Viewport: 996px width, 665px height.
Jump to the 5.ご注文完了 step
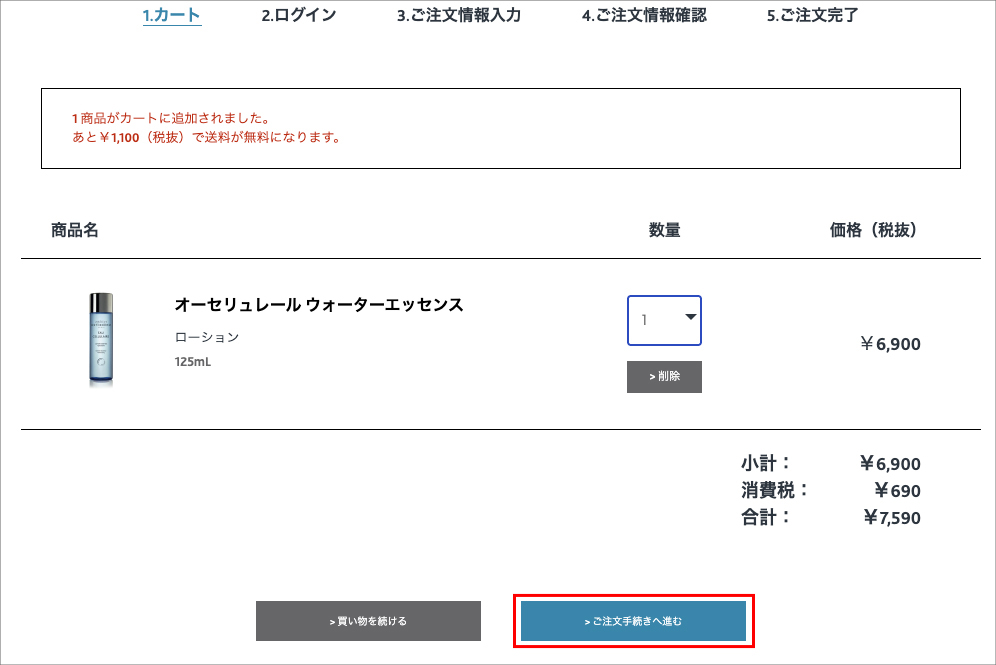click(x=812, y=15)
